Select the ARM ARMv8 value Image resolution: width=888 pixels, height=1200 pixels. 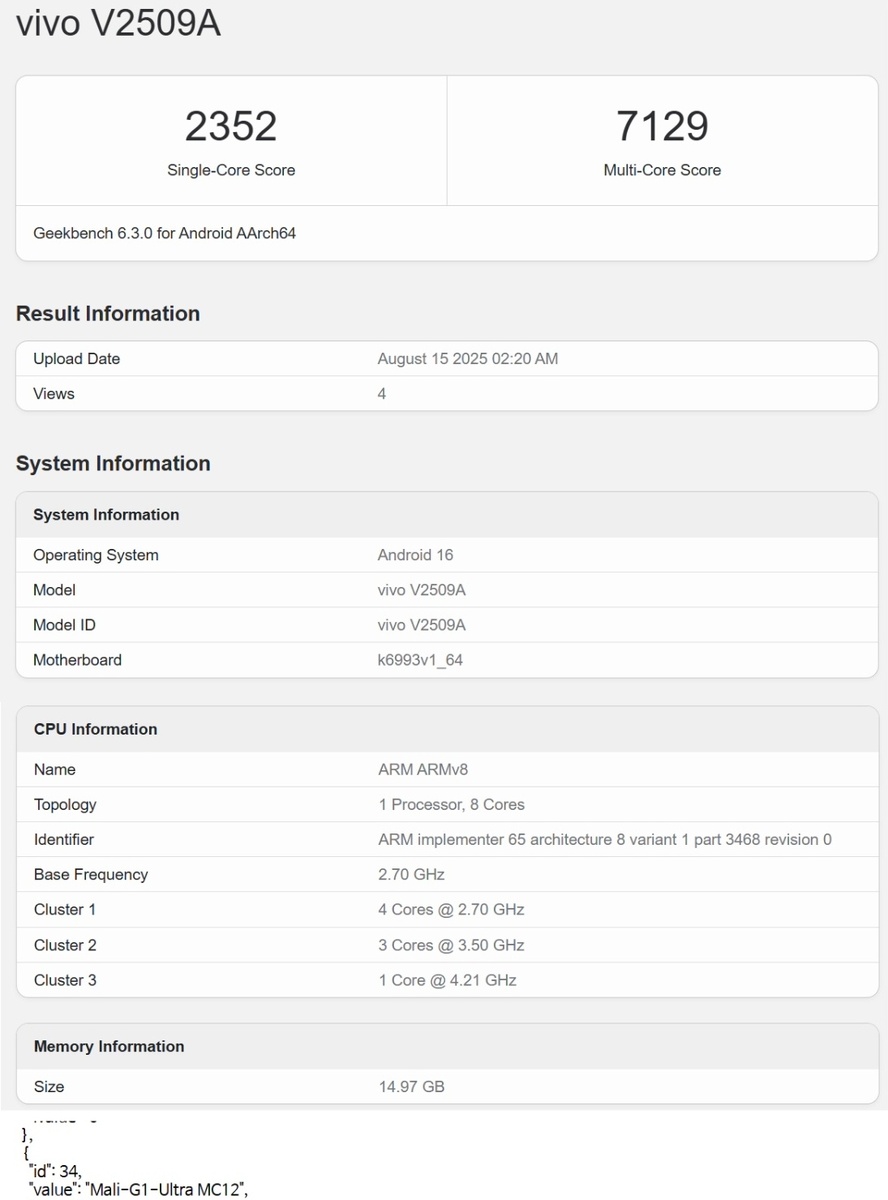point(423,770)
